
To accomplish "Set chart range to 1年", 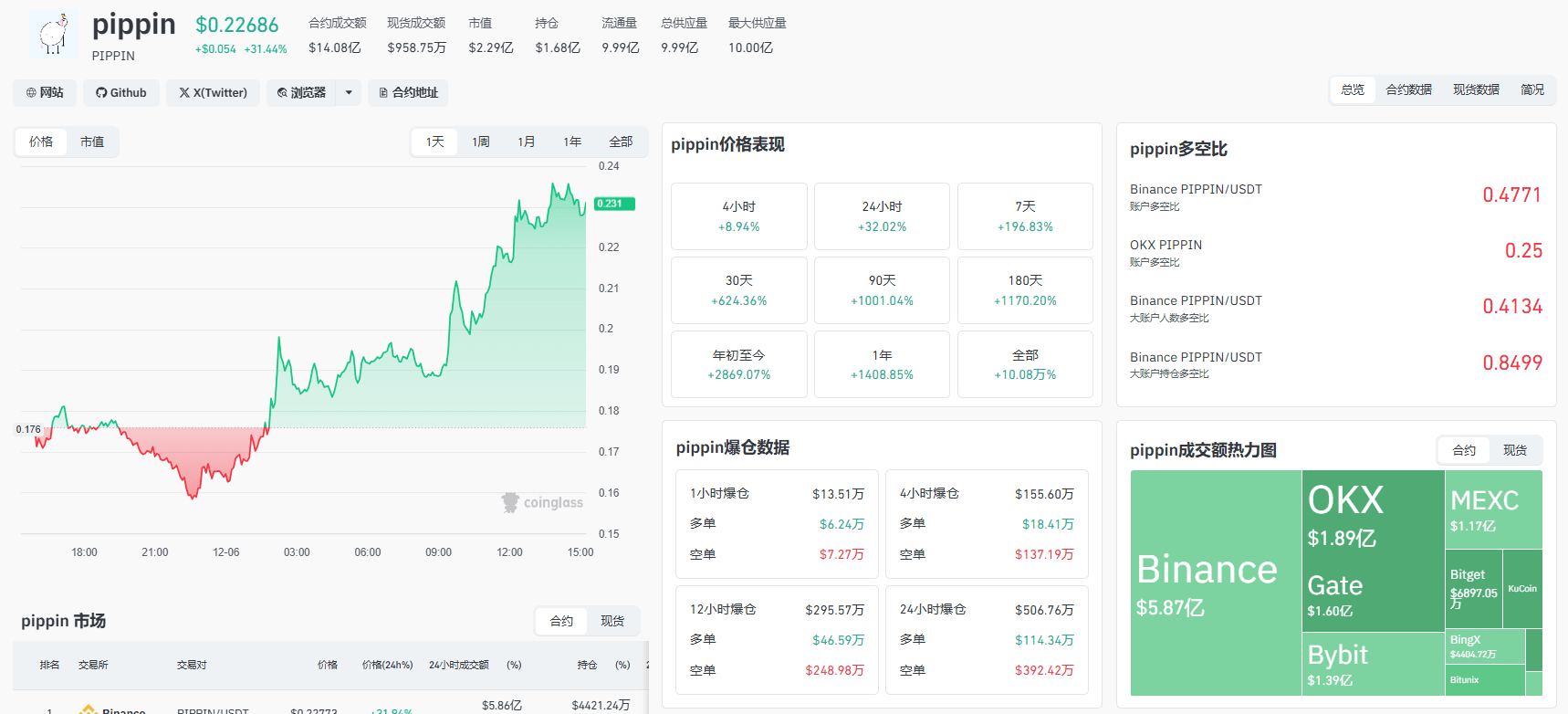I will pyautogui.click(x=572, y=142).
